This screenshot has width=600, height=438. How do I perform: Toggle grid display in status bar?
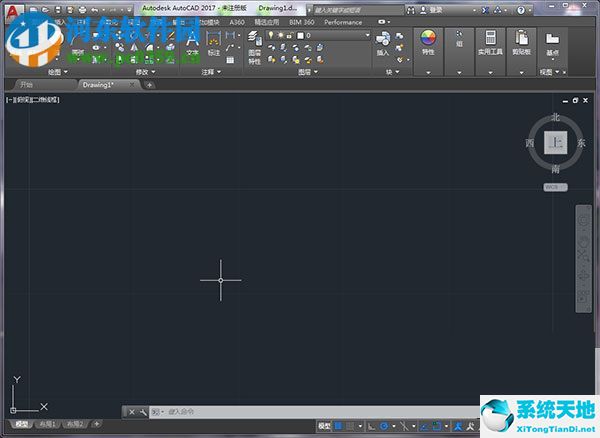tap(338, 426)
